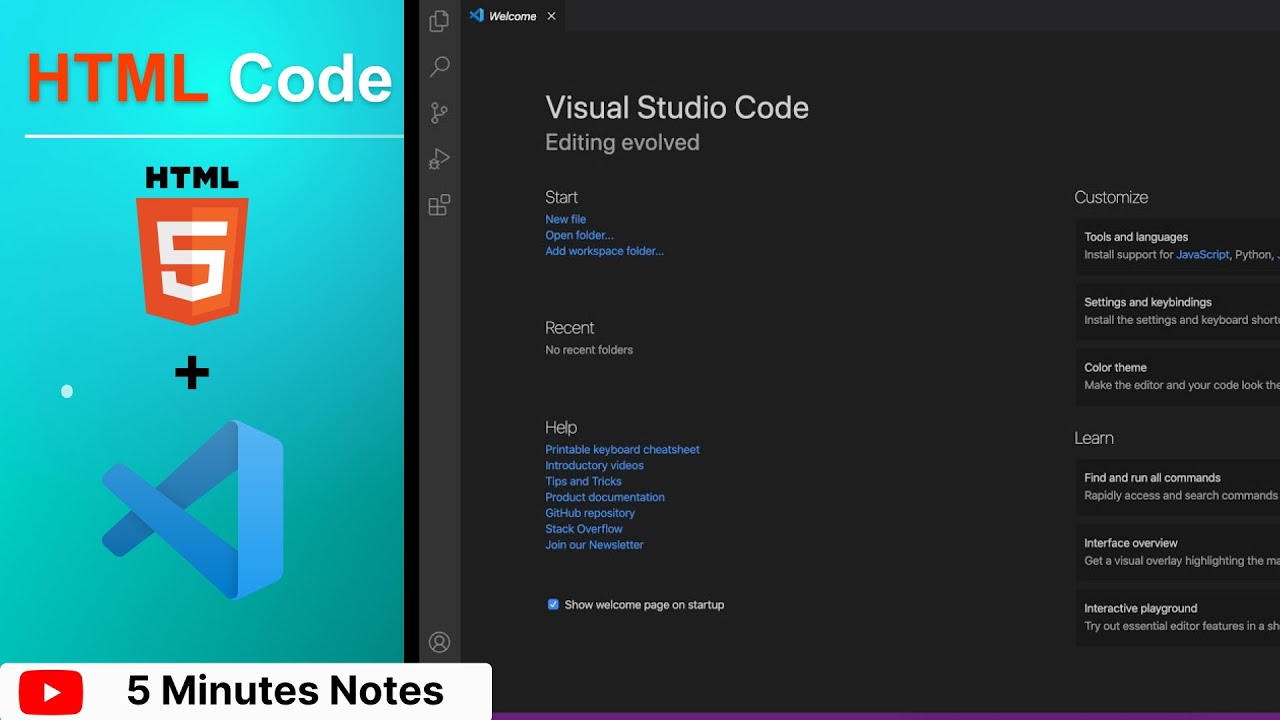Open the Tips and Tricks link
The image size is (1280, 720).
583,481
